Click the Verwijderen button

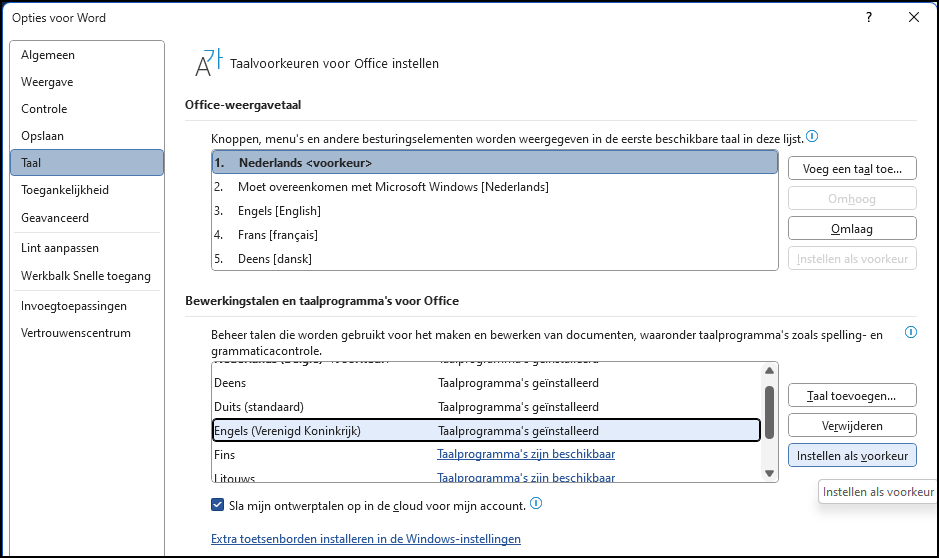point(852,426)
